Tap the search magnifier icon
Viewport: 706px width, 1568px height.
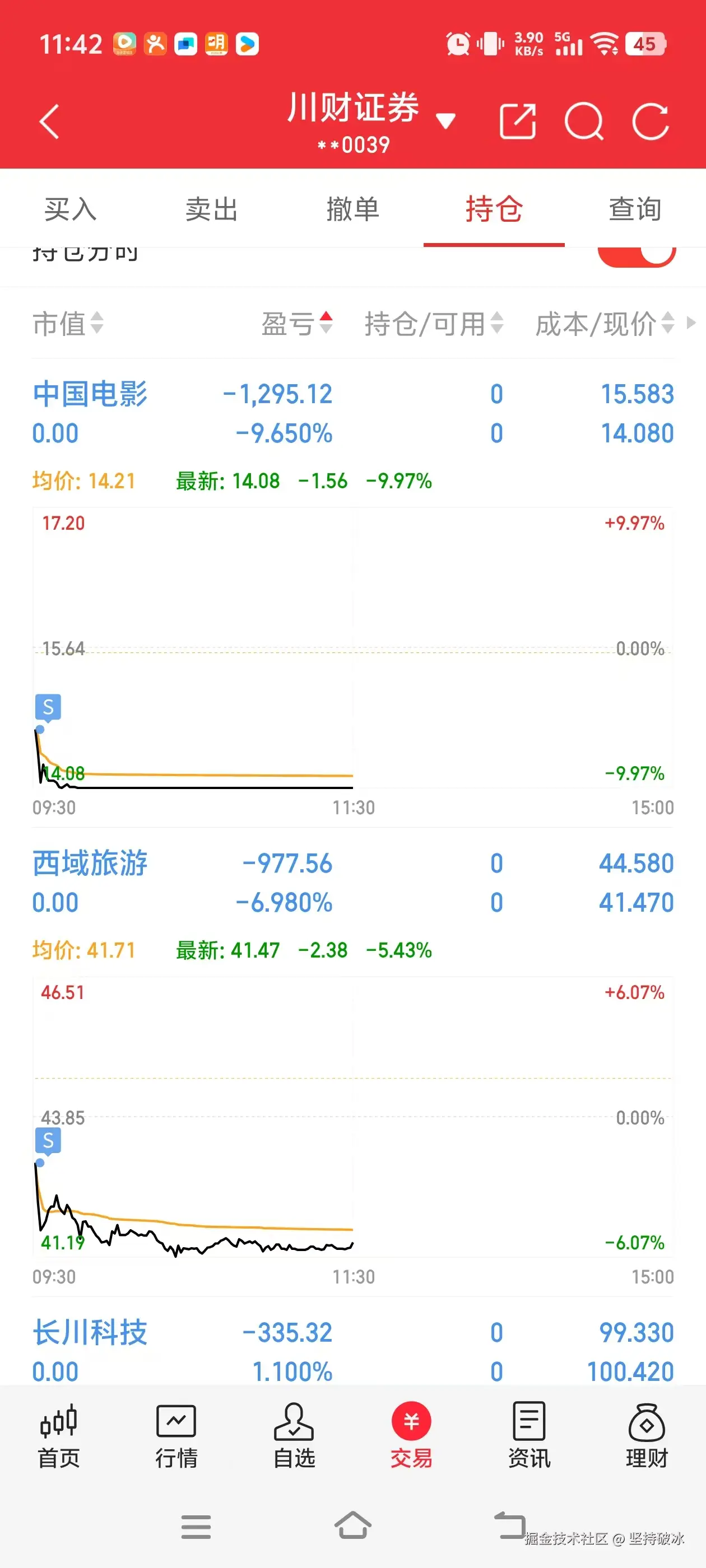(x=583, y=122)
